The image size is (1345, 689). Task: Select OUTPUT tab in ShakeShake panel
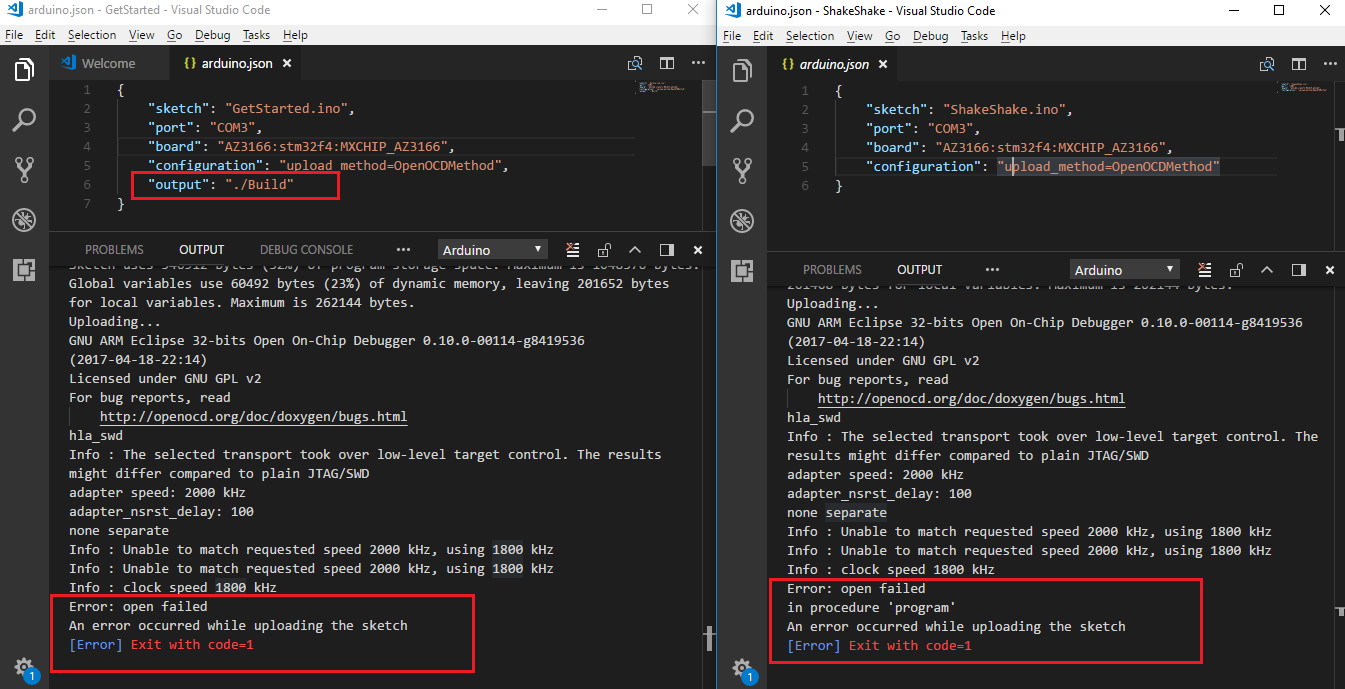tap(920, 270)
